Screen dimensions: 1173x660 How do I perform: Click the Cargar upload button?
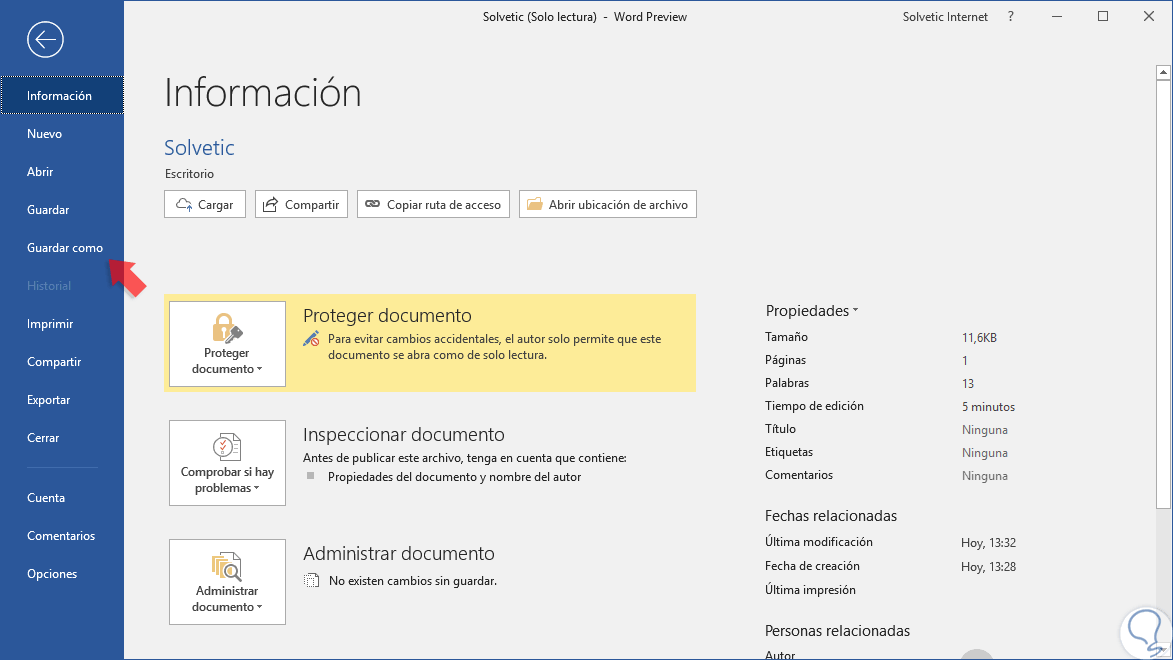pyautogui.click(x=205, y=204)
